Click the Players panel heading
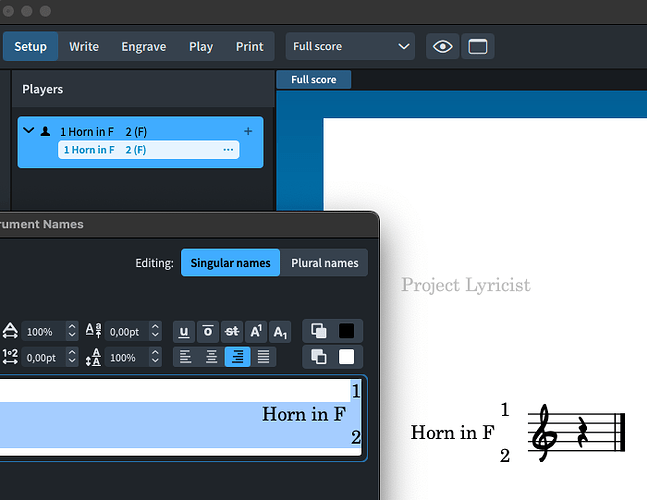Screen dimensions: 647x500 43,89
